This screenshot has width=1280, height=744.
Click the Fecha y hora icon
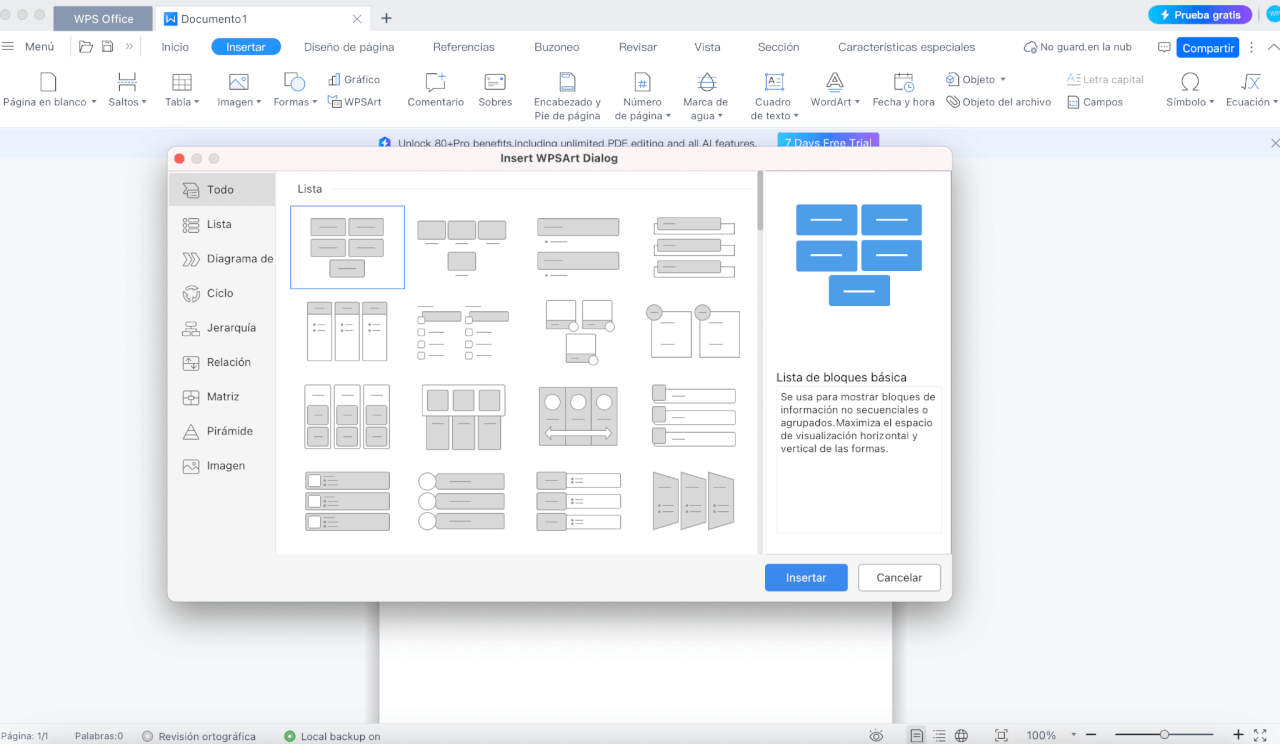903,82
